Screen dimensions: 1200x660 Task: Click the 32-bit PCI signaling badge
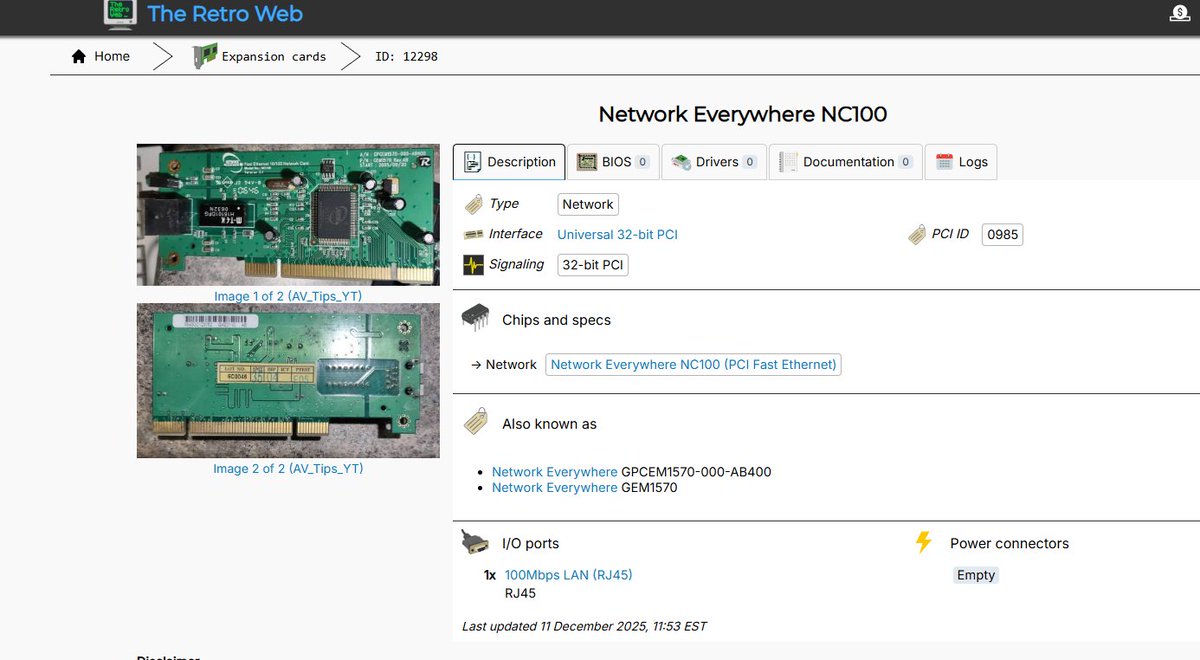pos(593,265)
